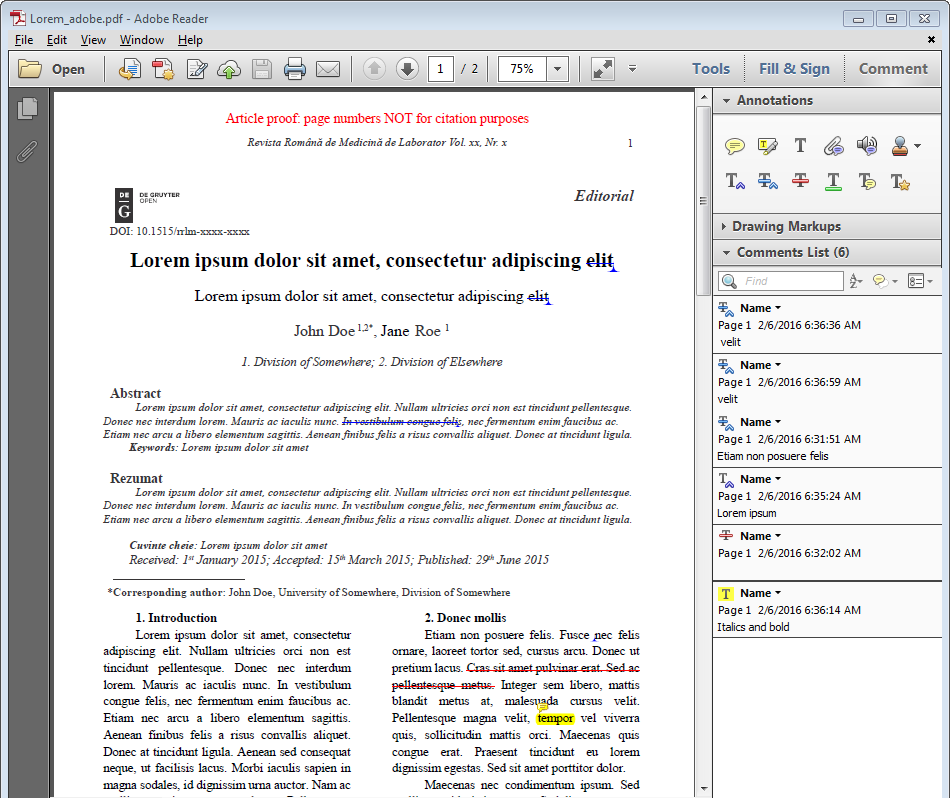
Task: Open the comments options menu dropdown
Action: point(920,281)
